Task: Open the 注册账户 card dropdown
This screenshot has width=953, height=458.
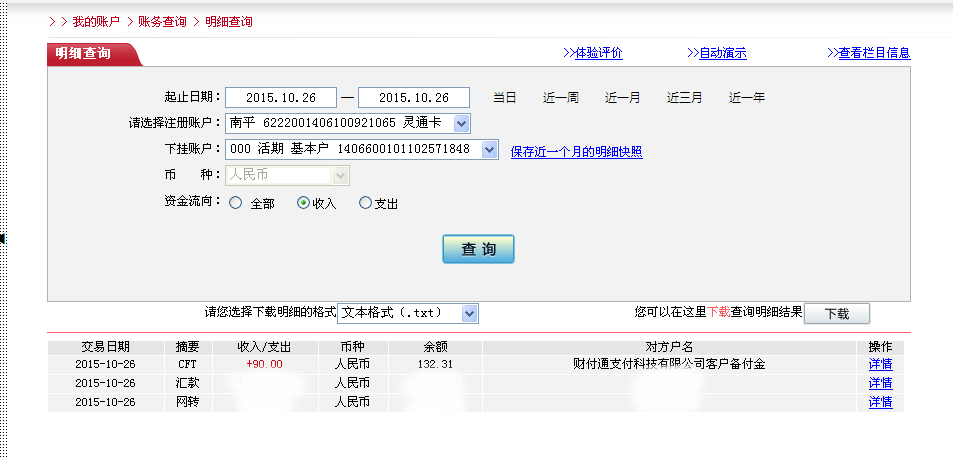Action: click(x=461, y=123)
